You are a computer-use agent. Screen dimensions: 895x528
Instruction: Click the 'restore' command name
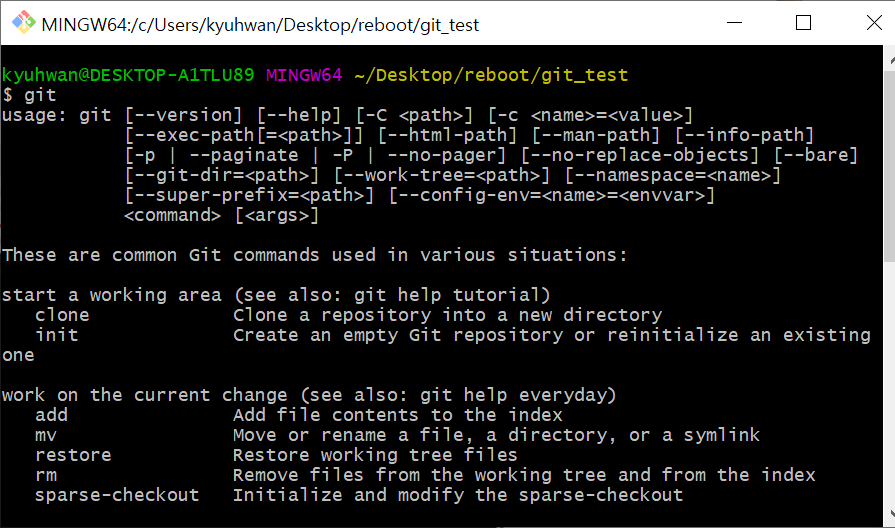pos(73,455)
